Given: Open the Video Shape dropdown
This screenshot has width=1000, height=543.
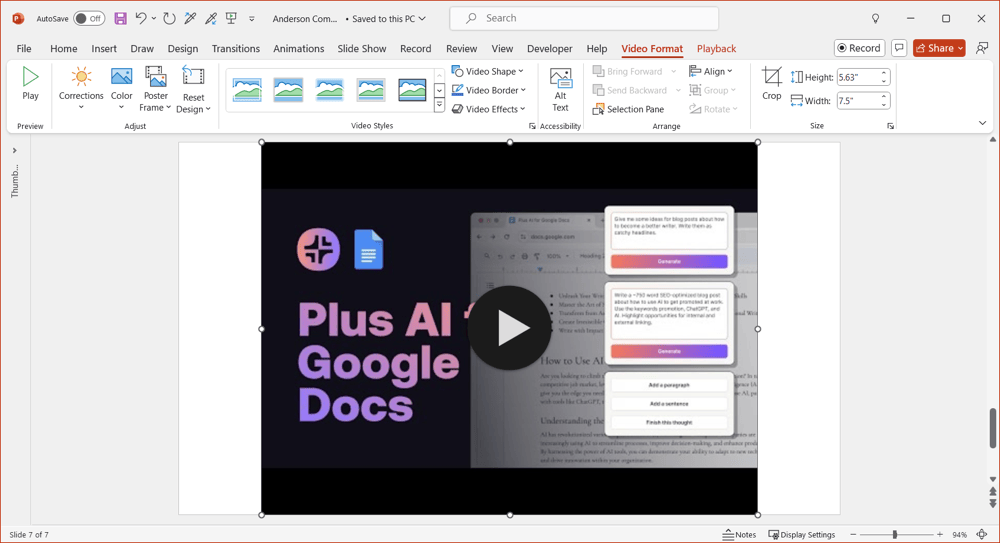Looking at the screenshot, I should [488, 71].
